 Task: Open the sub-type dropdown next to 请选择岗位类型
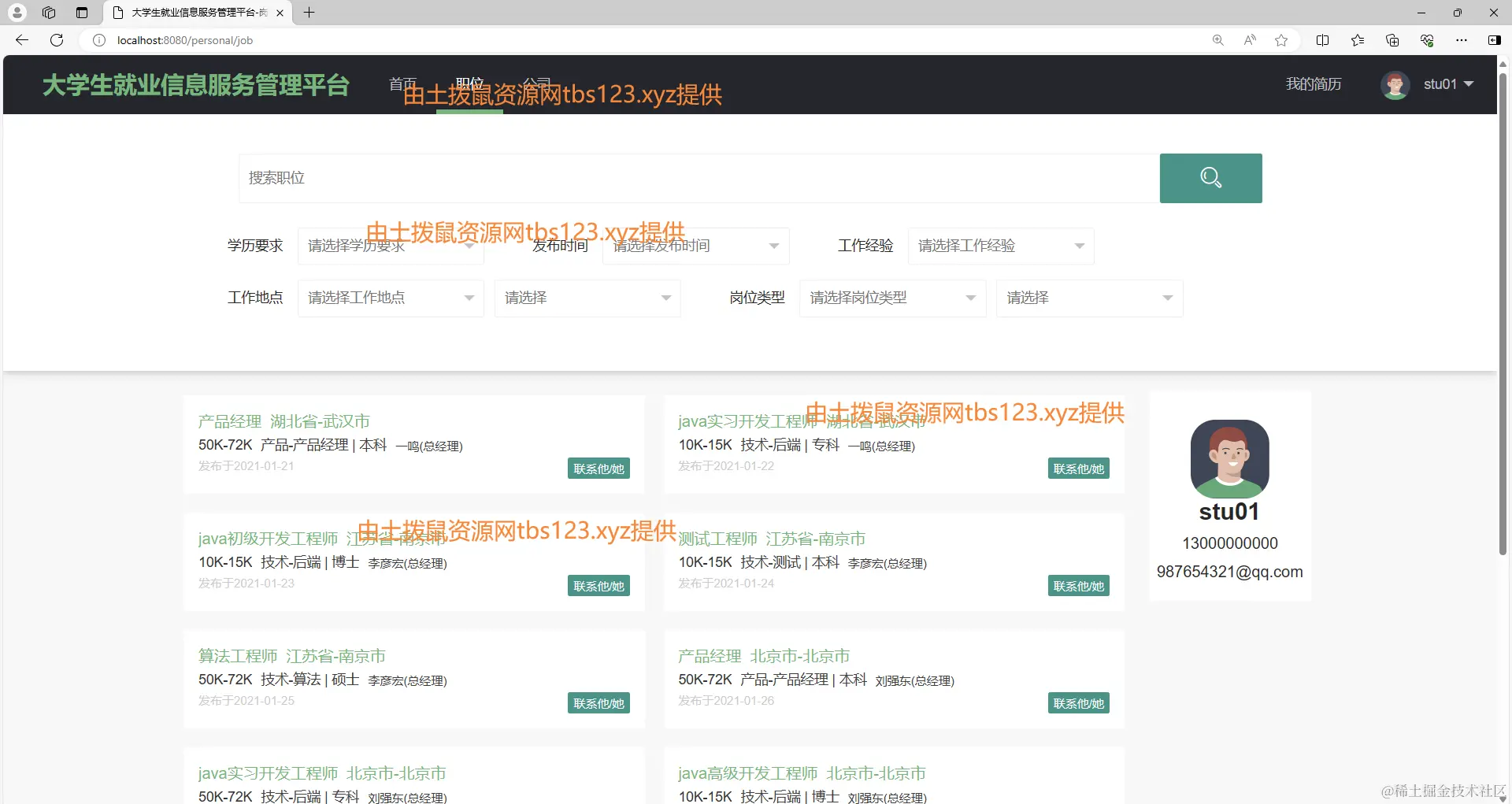point(1090,298)
